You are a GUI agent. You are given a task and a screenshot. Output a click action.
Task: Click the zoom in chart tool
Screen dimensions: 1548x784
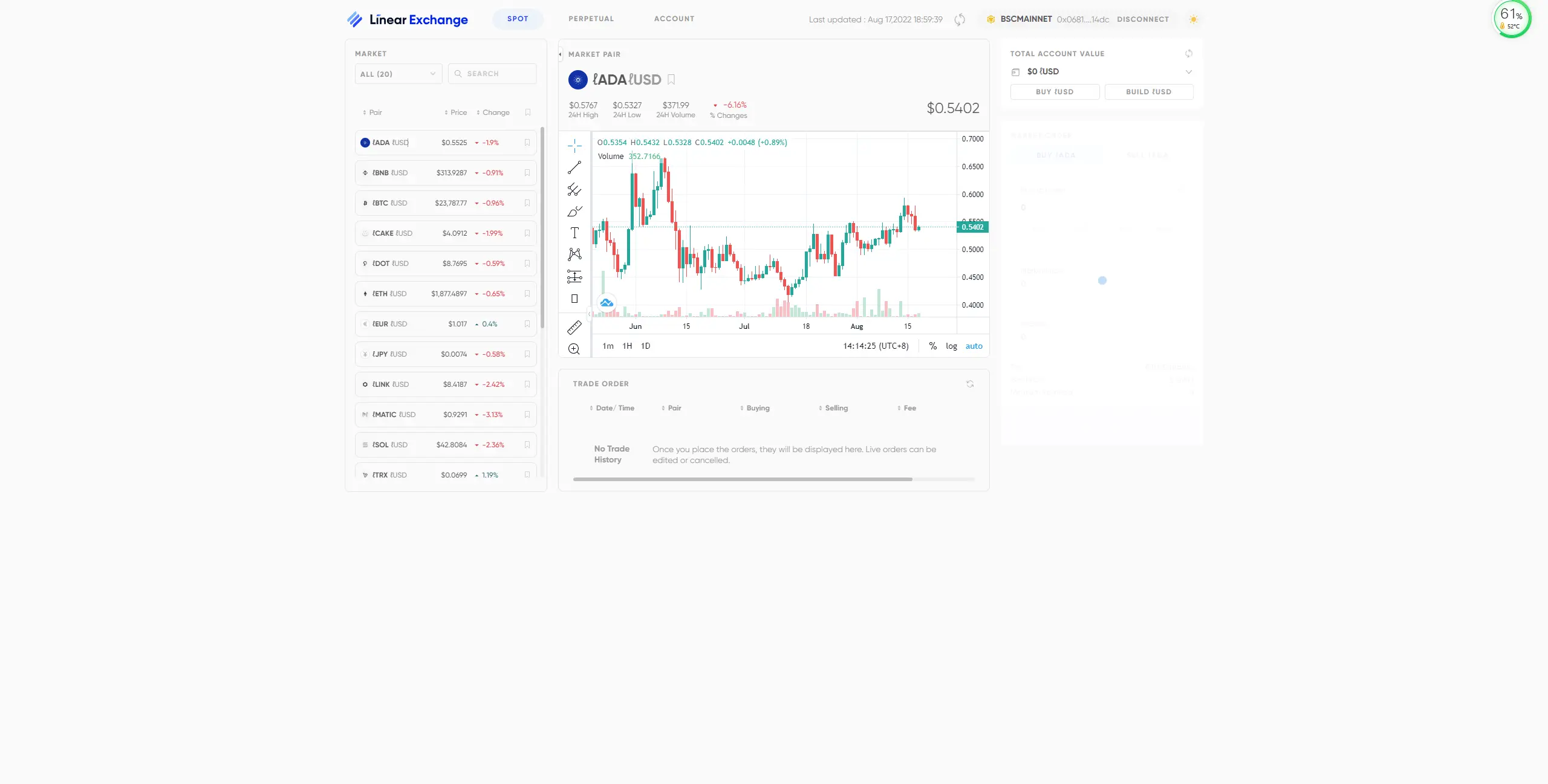(574, 349)
